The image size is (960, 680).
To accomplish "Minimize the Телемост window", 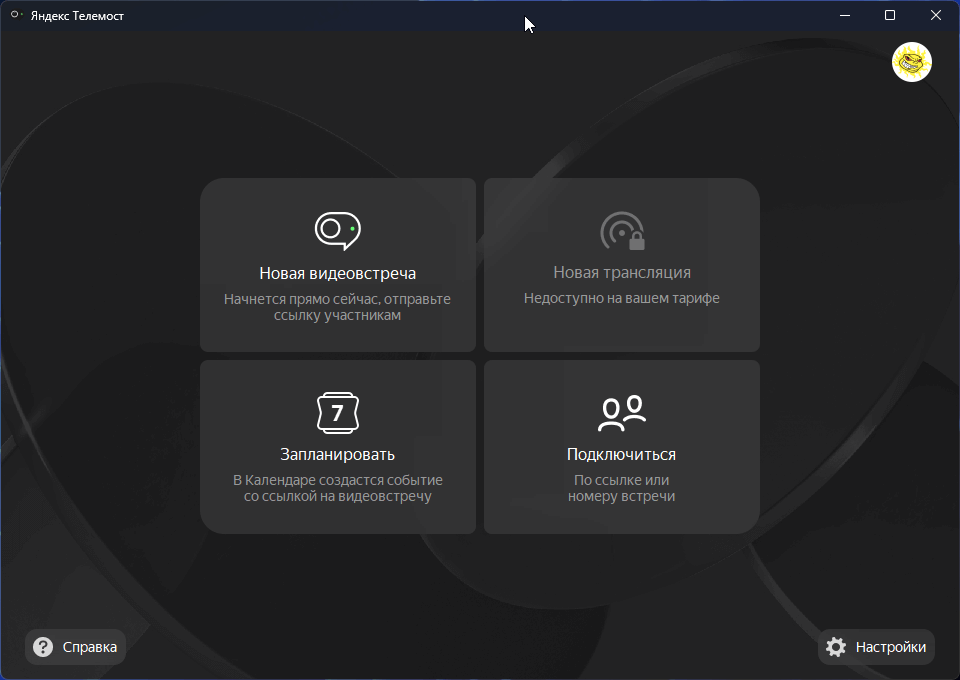I will pos(843,16).
